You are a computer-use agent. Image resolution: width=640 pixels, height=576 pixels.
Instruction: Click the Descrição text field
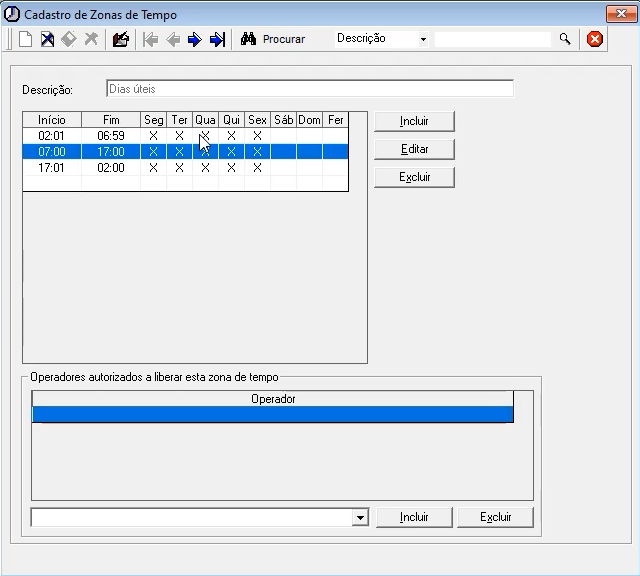(309, 89)
